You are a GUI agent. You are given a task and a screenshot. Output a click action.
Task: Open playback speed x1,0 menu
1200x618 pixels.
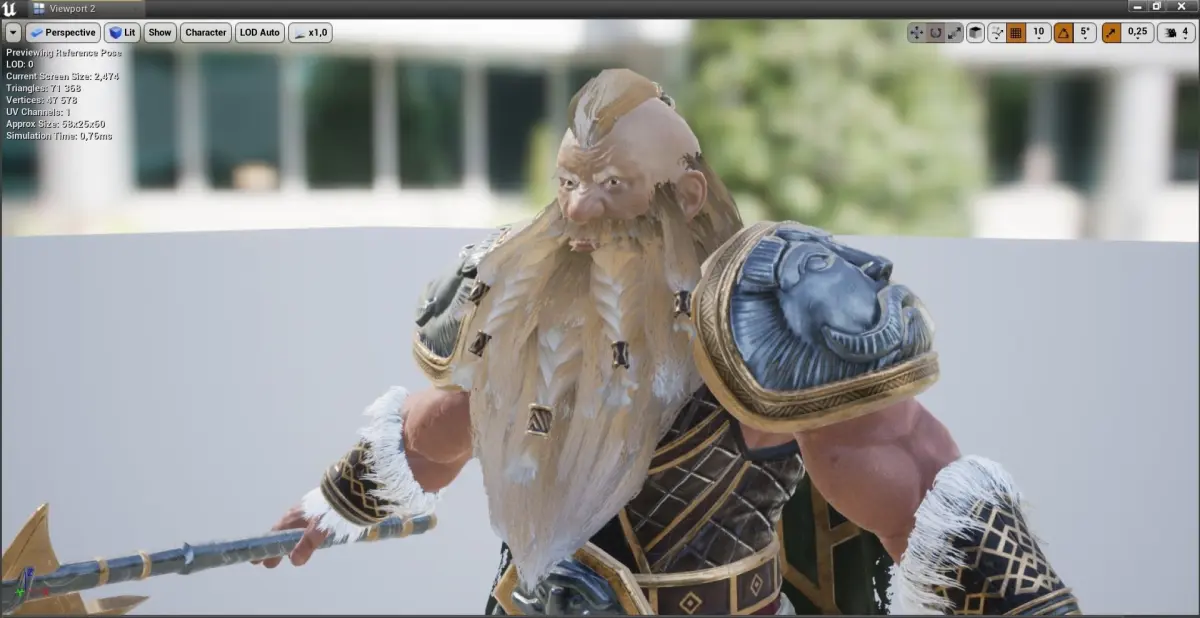click(310, 33)
